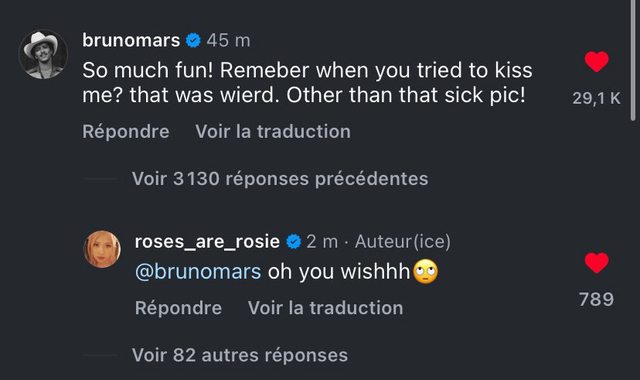Translate the "oh you wishhh" reply
Screen dimensions: 640x380
point(325,308)
